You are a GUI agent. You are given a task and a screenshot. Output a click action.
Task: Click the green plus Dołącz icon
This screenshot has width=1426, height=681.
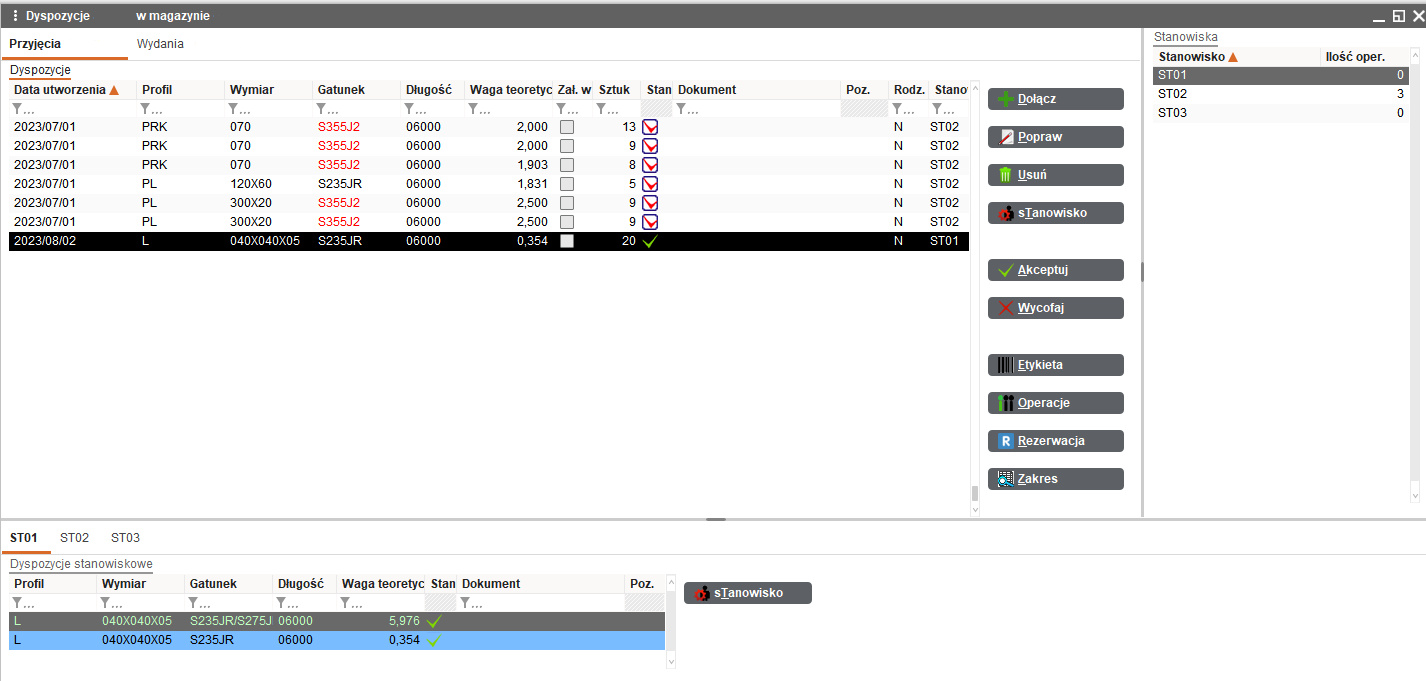[x=1006, y=99]
